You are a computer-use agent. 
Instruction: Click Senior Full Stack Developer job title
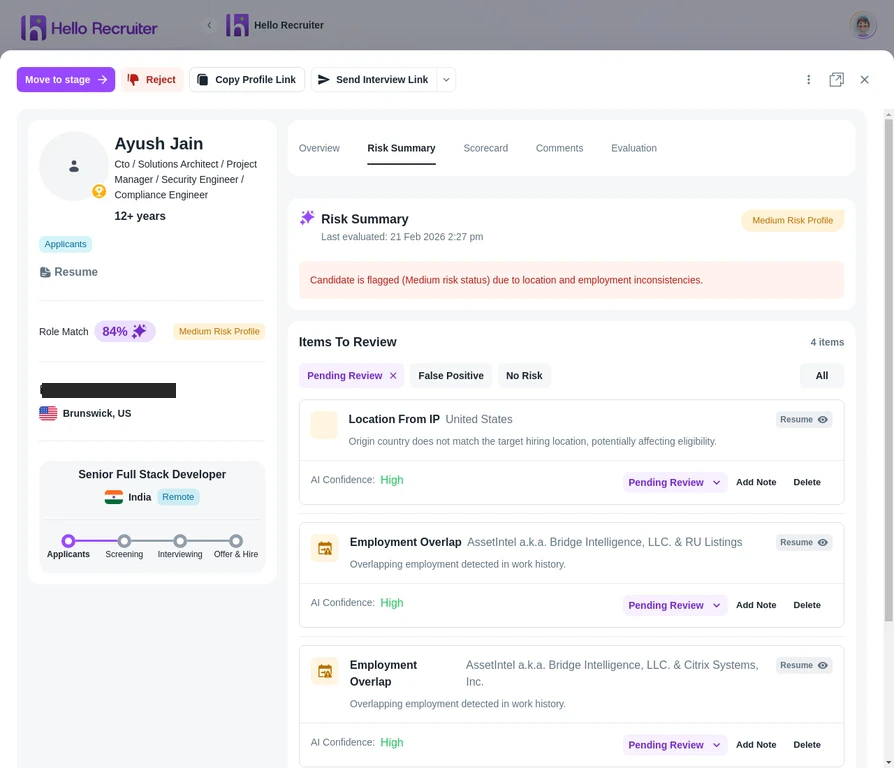[152, 474]
